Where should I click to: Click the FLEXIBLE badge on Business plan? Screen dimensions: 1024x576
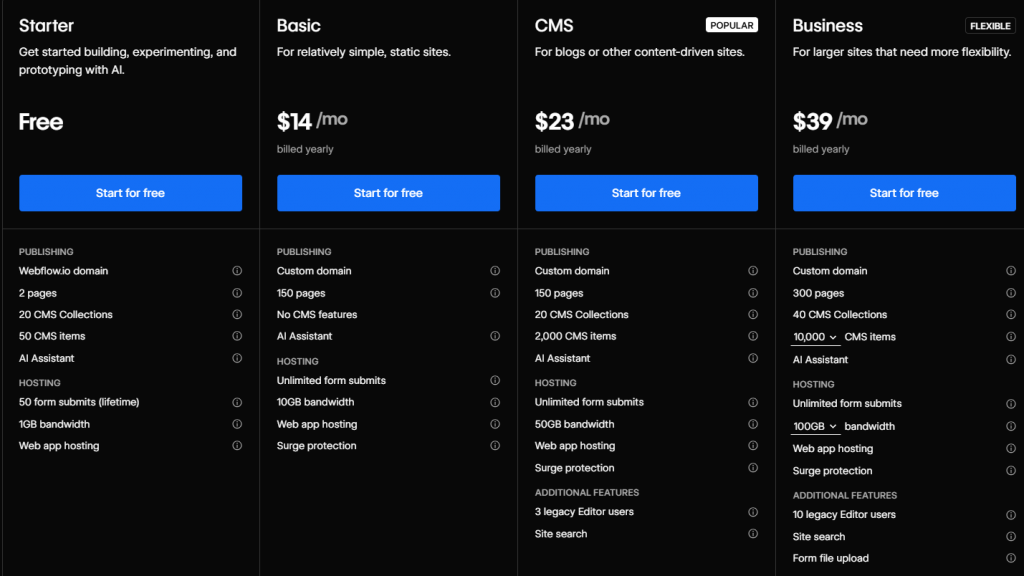pos(989,26)
